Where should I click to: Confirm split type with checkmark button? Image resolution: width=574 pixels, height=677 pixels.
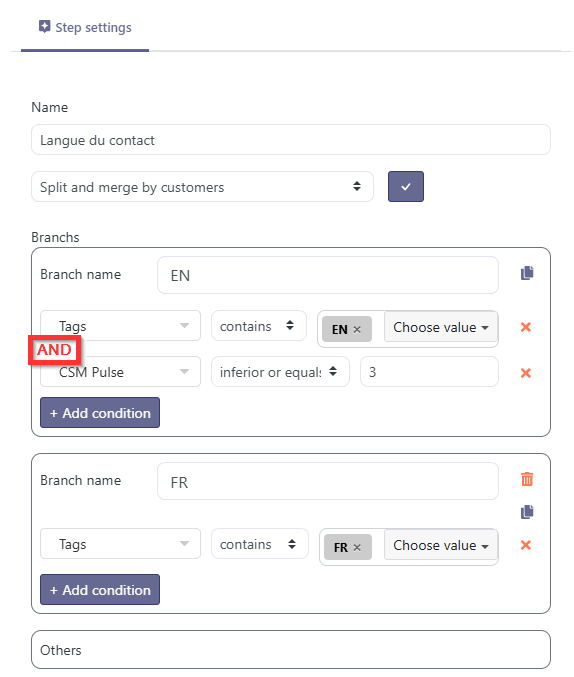tap(406, 187)
